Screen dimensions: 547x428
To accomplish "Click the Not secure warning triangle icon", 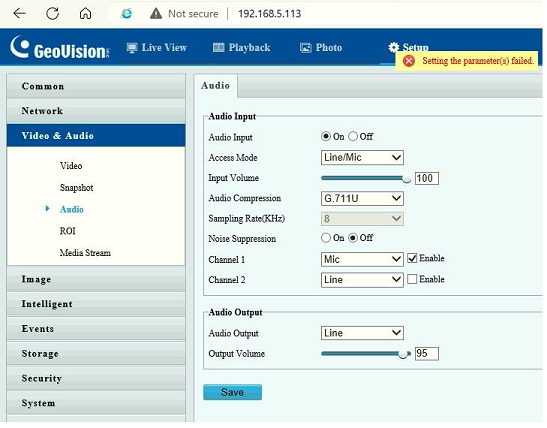I will pyautogui.click(x=156, y=14).
